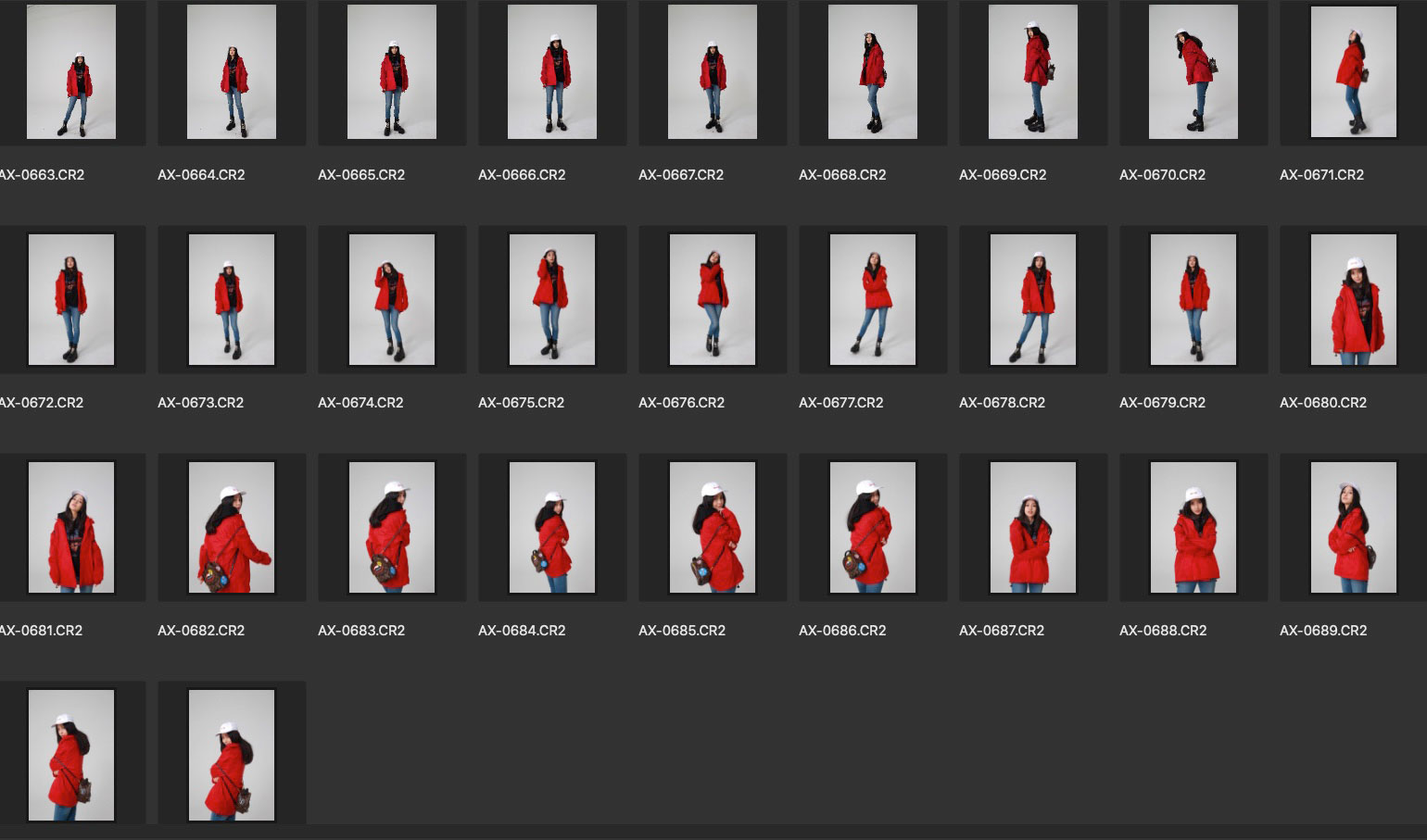This screenshot has height=840, width=1427.
Task: Choose close-up thumbnail AX-0680.CR2
Action: click(1353, 299)
